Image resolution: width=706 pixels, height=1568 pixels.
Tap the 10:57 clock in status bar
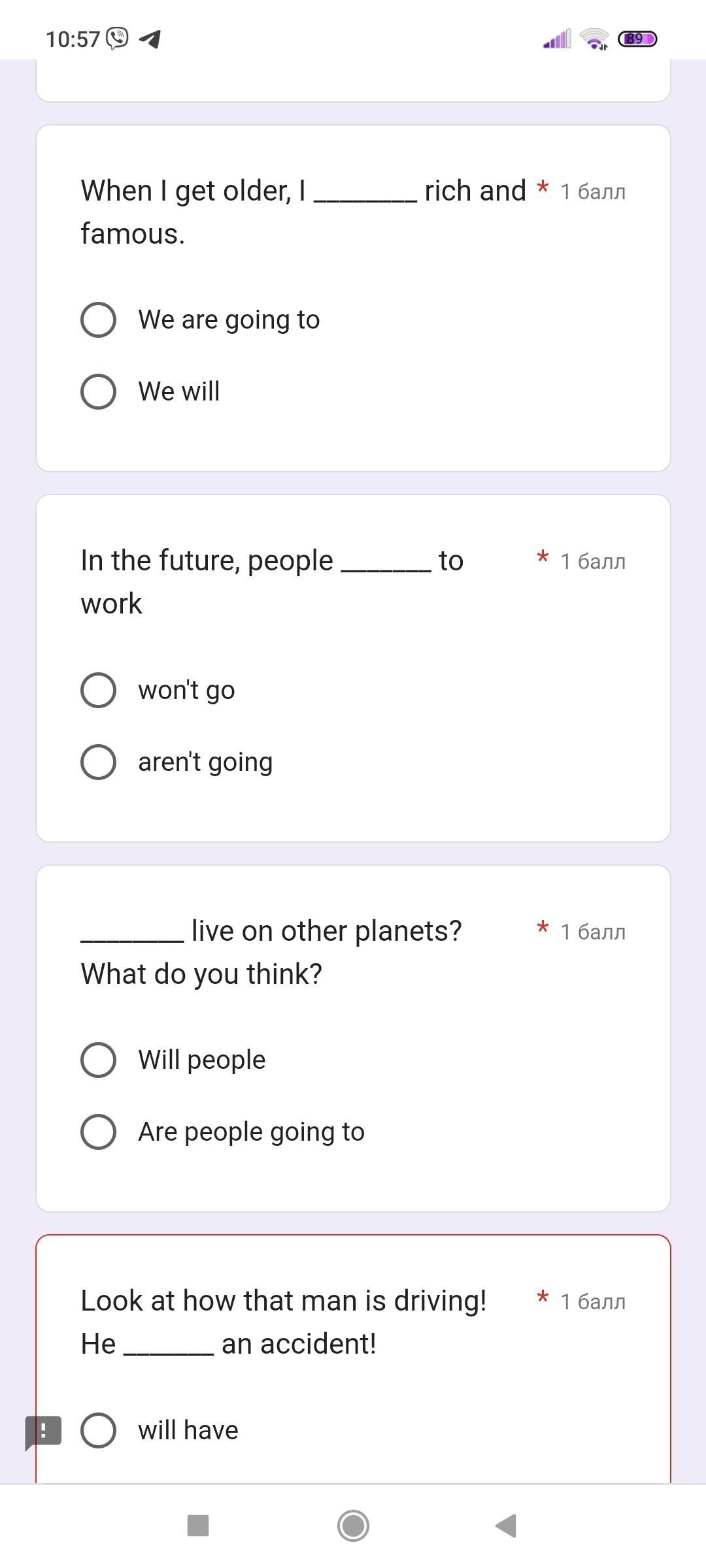coord(72,39)
